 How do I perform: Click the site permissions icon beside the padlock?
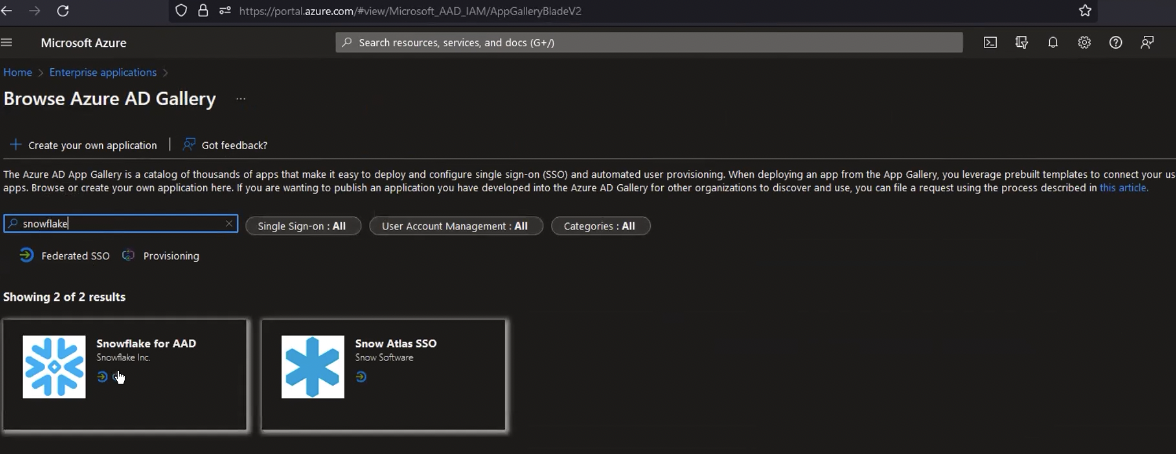pyautogui.click(x=225, y=11)
